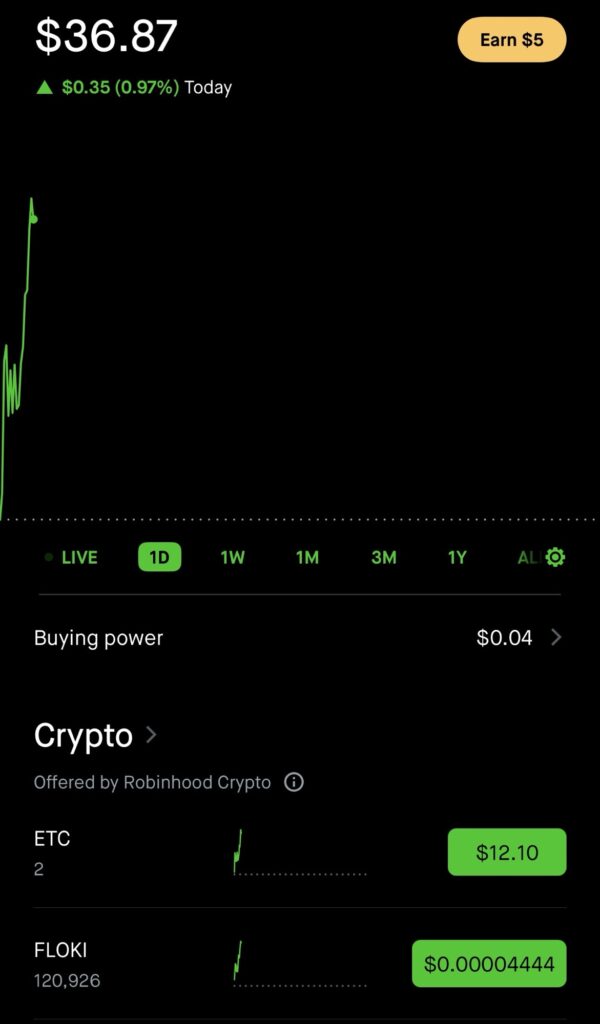Toggle the ETC $12.10 price button
Screen dimensions: 600x1024
[507, 852]
